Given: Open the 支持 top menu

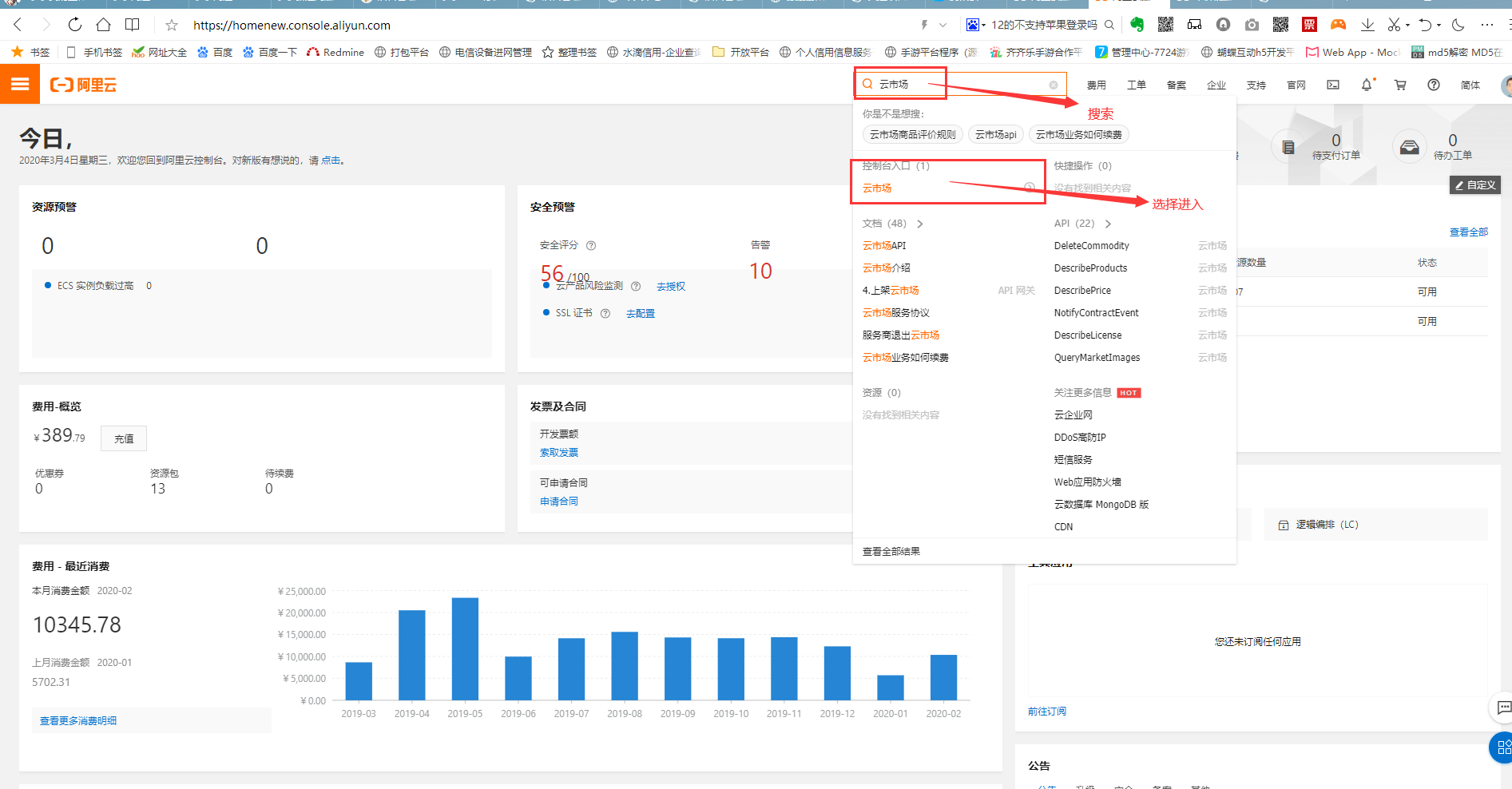Looking at the screenshot, I should (x=1256, y=85).
